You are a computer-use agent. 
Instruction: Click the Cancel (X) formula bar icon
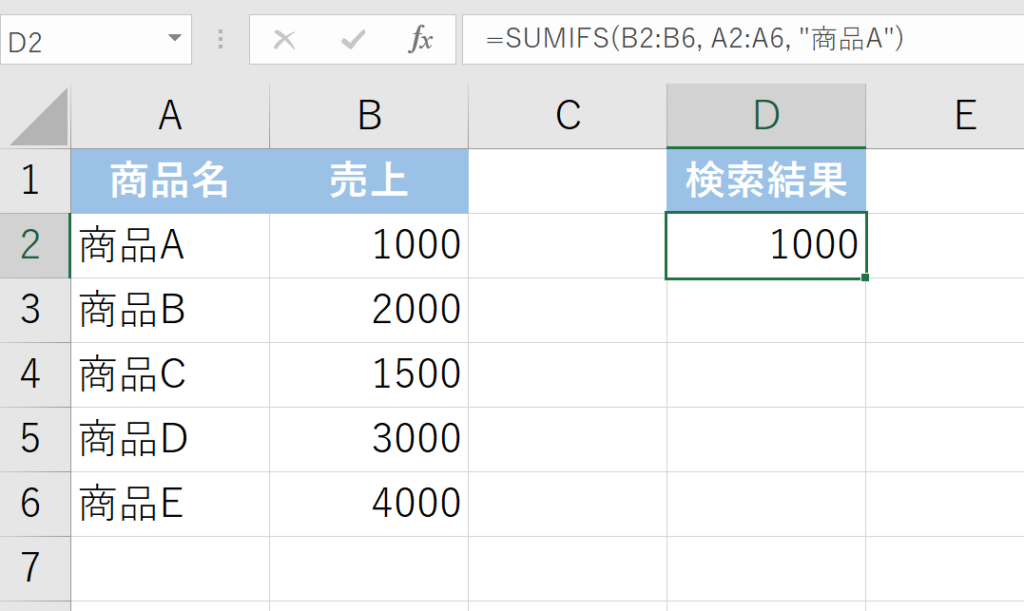click(x=285, y=40)
